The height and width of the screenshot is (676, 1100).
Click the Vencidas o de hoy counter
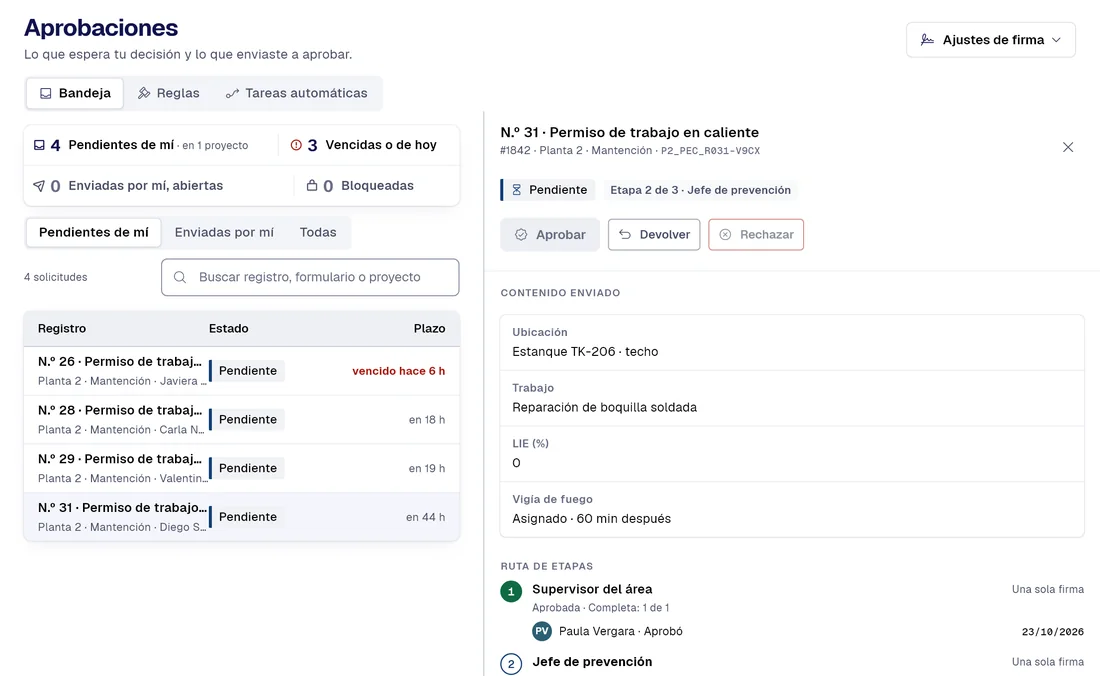(369, 145)
